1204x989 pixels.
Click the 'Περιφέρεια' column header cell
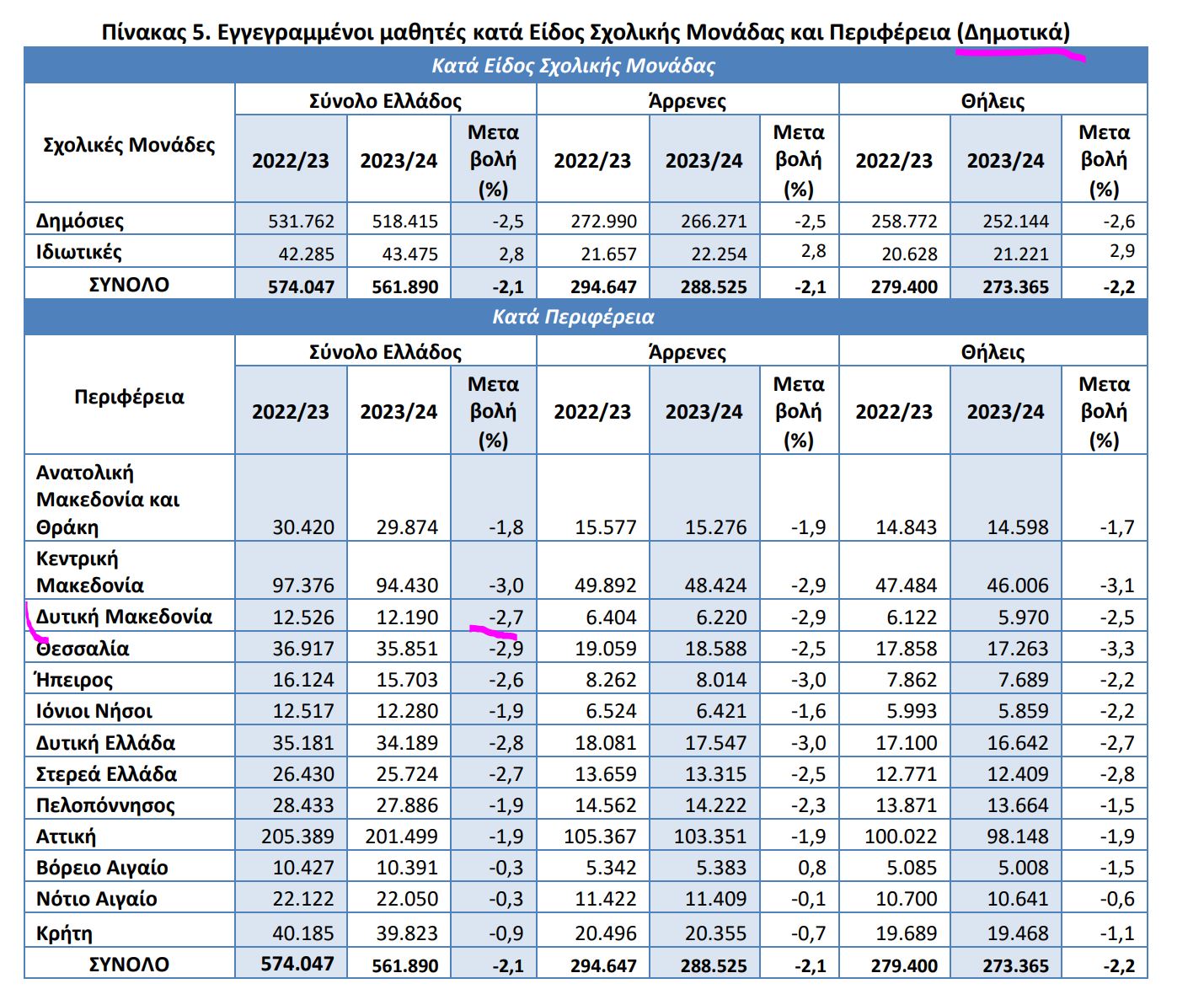pos(129,397)
